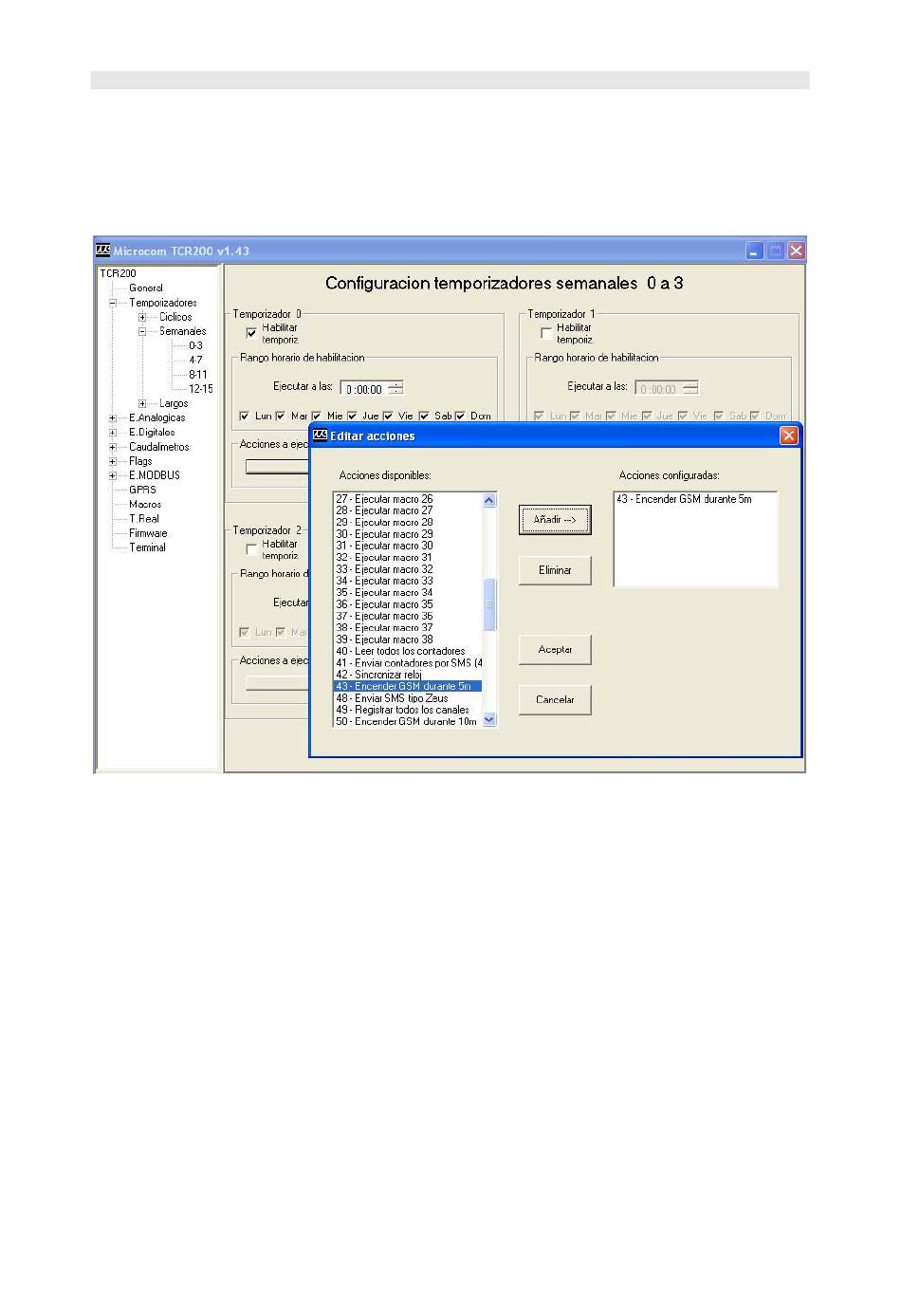Open T.Real in the tree

(144, 518)
